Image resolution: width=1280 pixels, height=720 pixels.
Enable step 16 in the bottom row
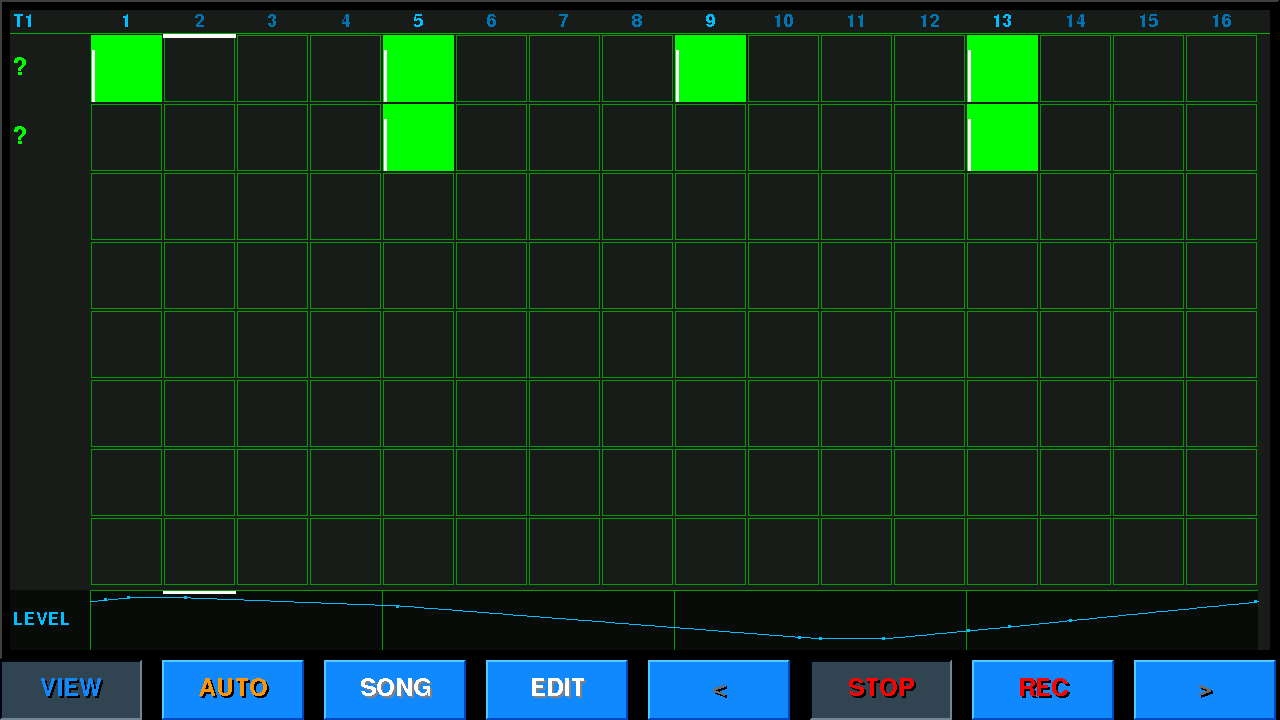(x=1221, y=551)
